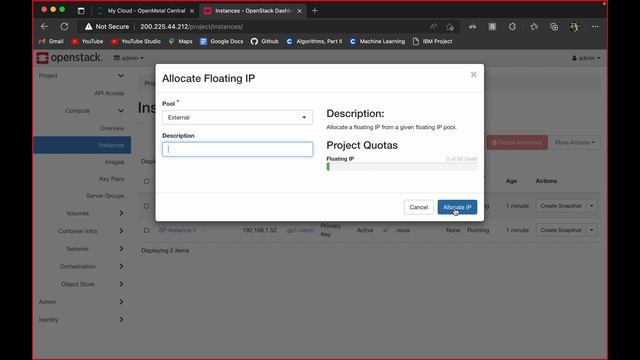
Task: Open the Github bookmark
Action: coord(264,41)
